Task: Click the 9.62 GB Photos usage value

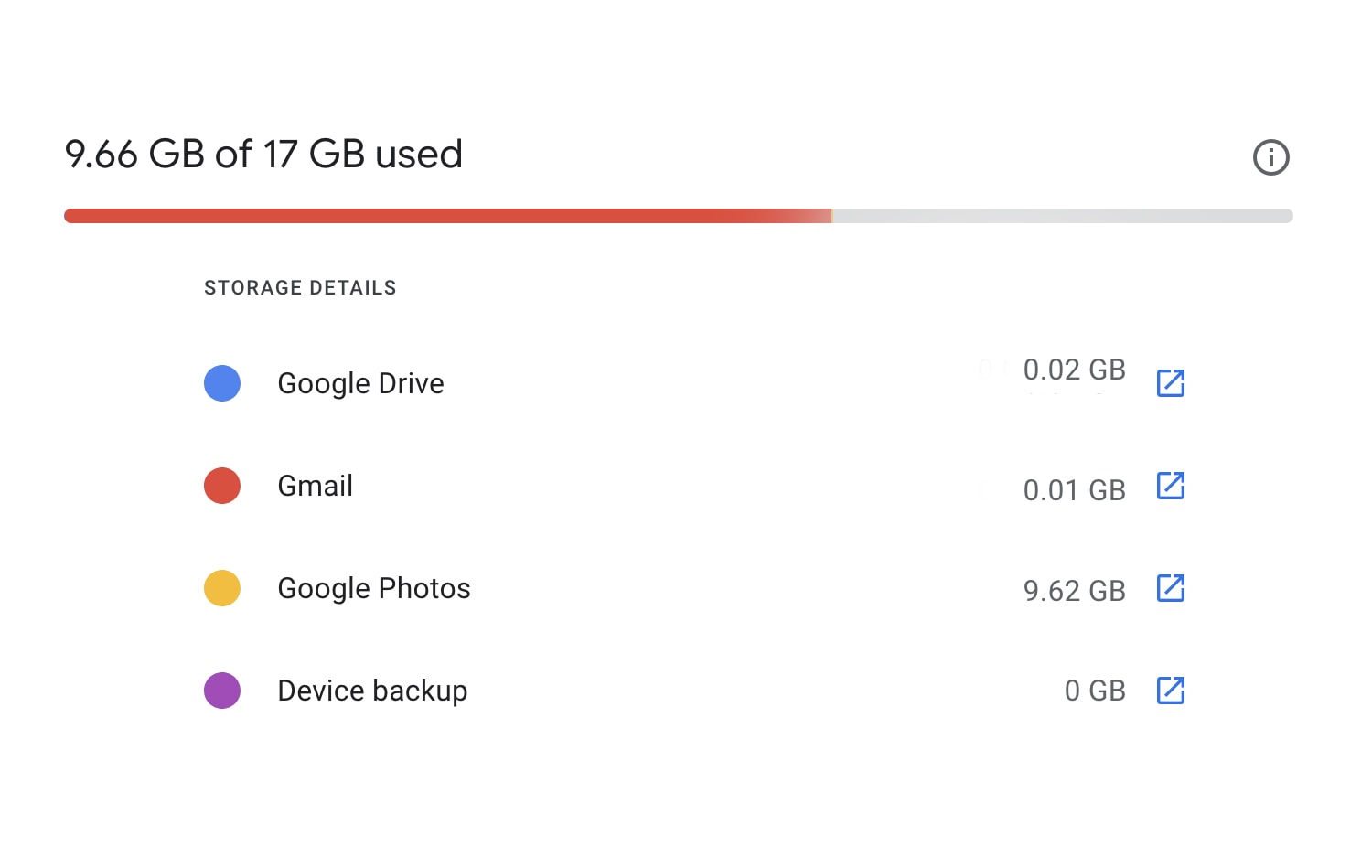Action: 1075,590
